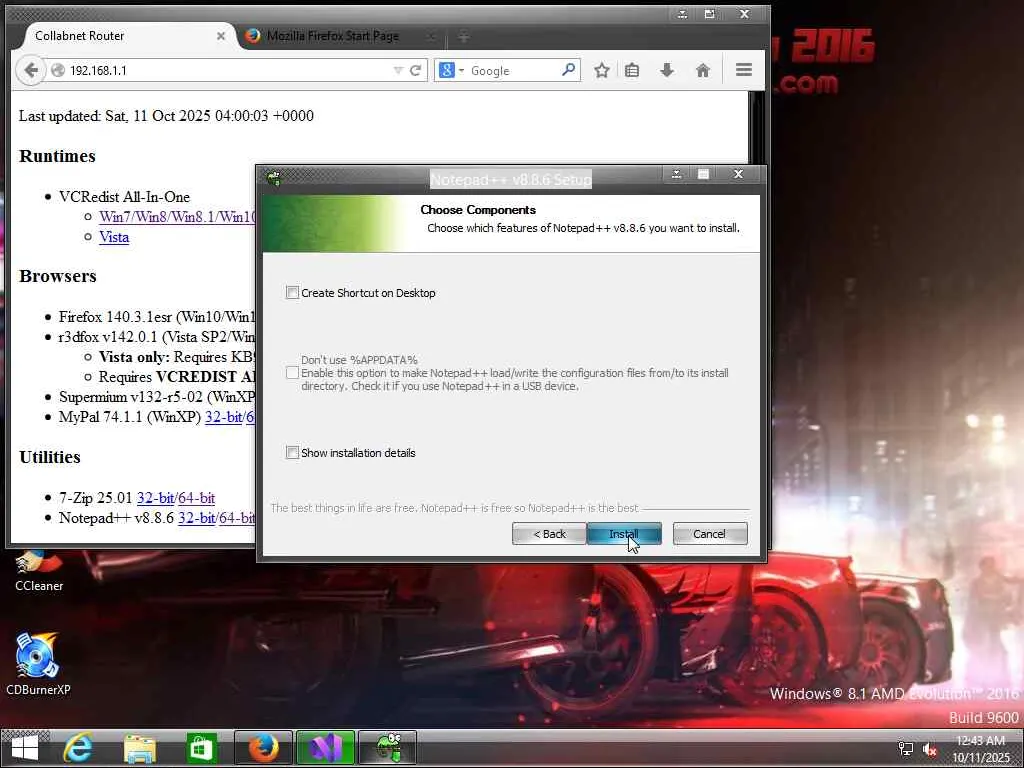The width and height of the screenshot is (1024, 768).
Task: Open the downloads arrow icon
Action: coord(666,70)
